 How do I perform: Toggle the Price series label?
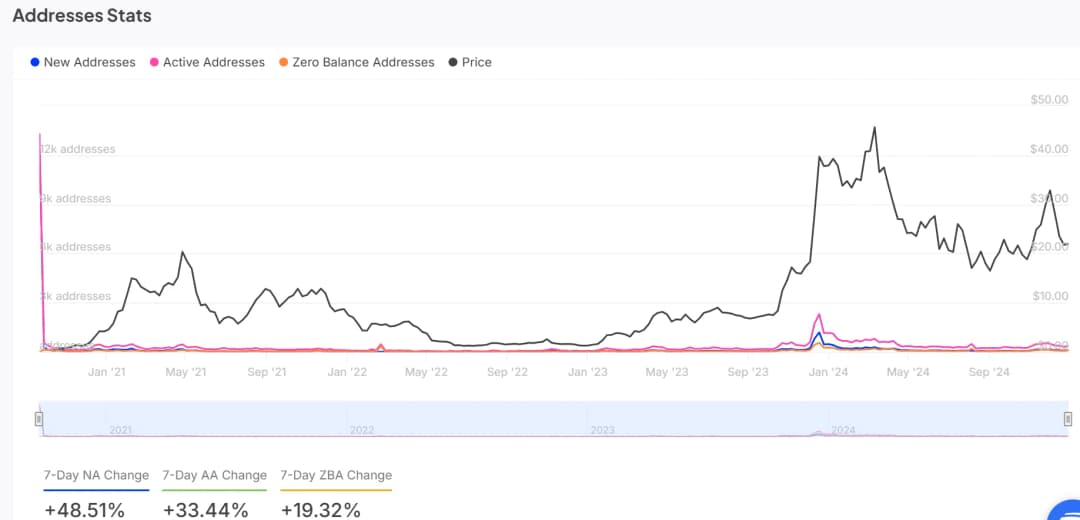[476, 62]
